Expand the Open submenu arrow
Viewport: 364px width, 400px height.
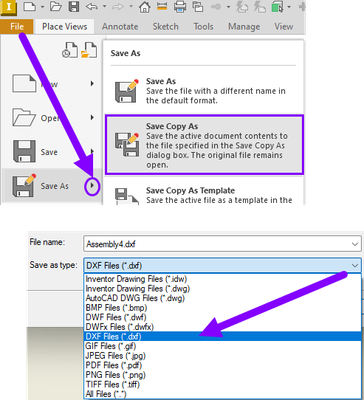[x=92, y=118]
